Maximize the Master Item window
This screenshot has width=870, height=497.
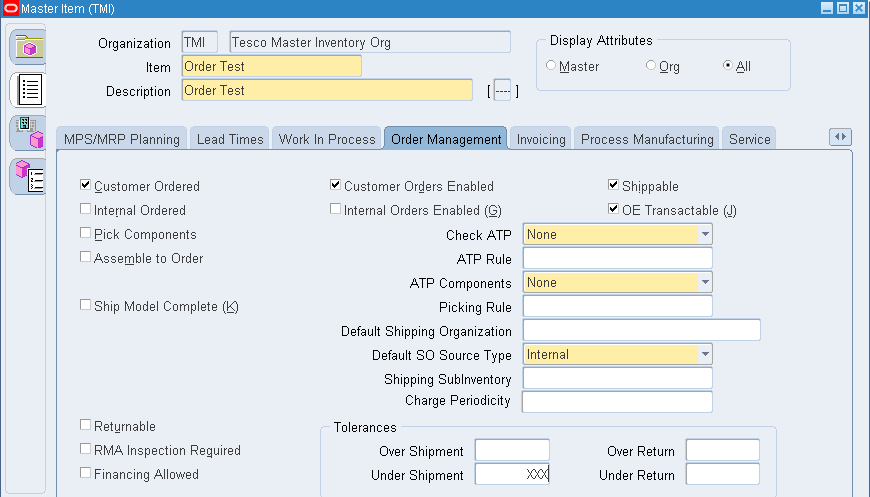pyautogui.click(x=843, y=8)
